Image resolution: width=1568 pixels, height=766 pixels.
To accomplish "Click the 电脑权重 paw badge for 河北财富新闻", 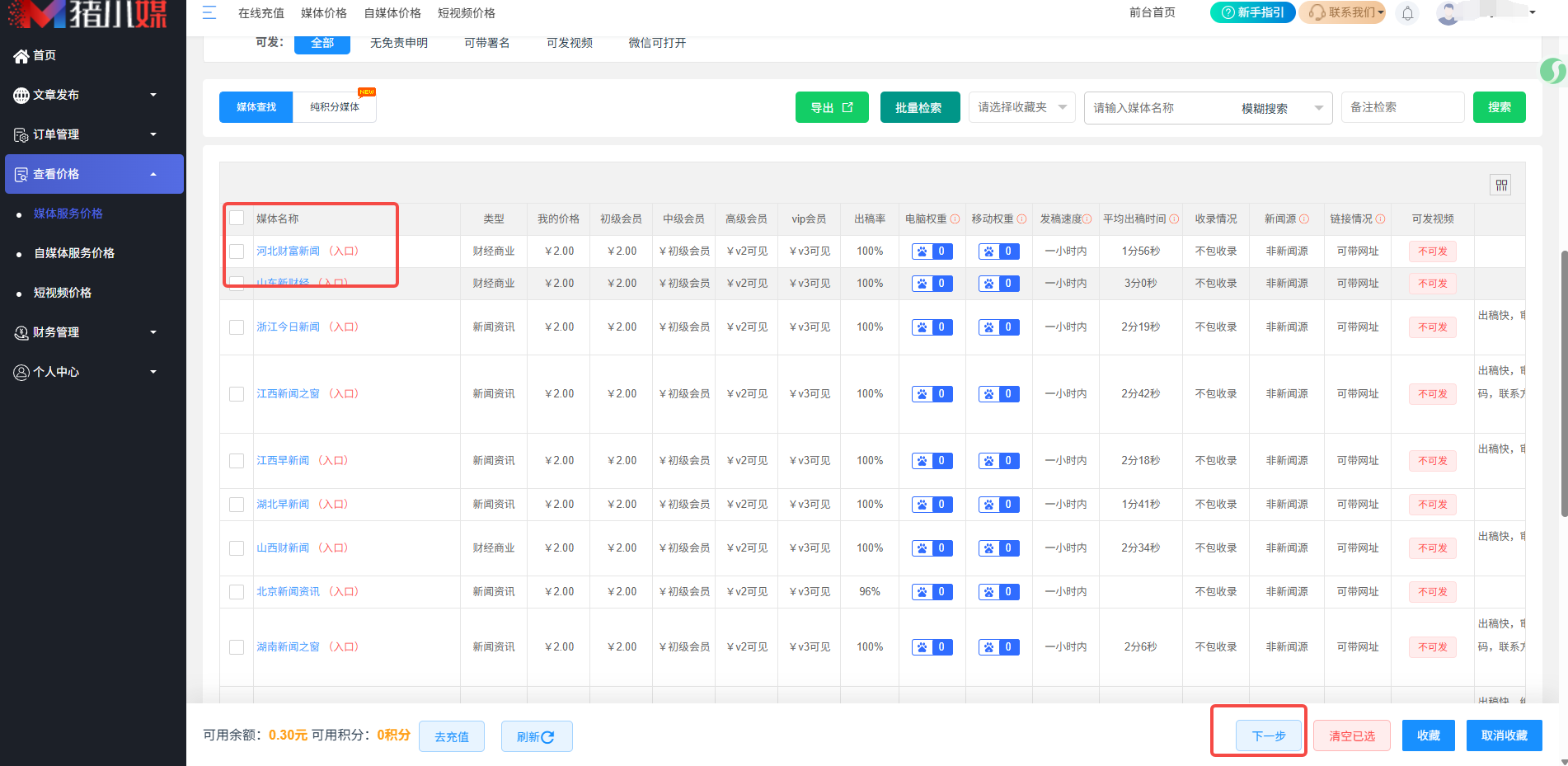I will [932, 251].
